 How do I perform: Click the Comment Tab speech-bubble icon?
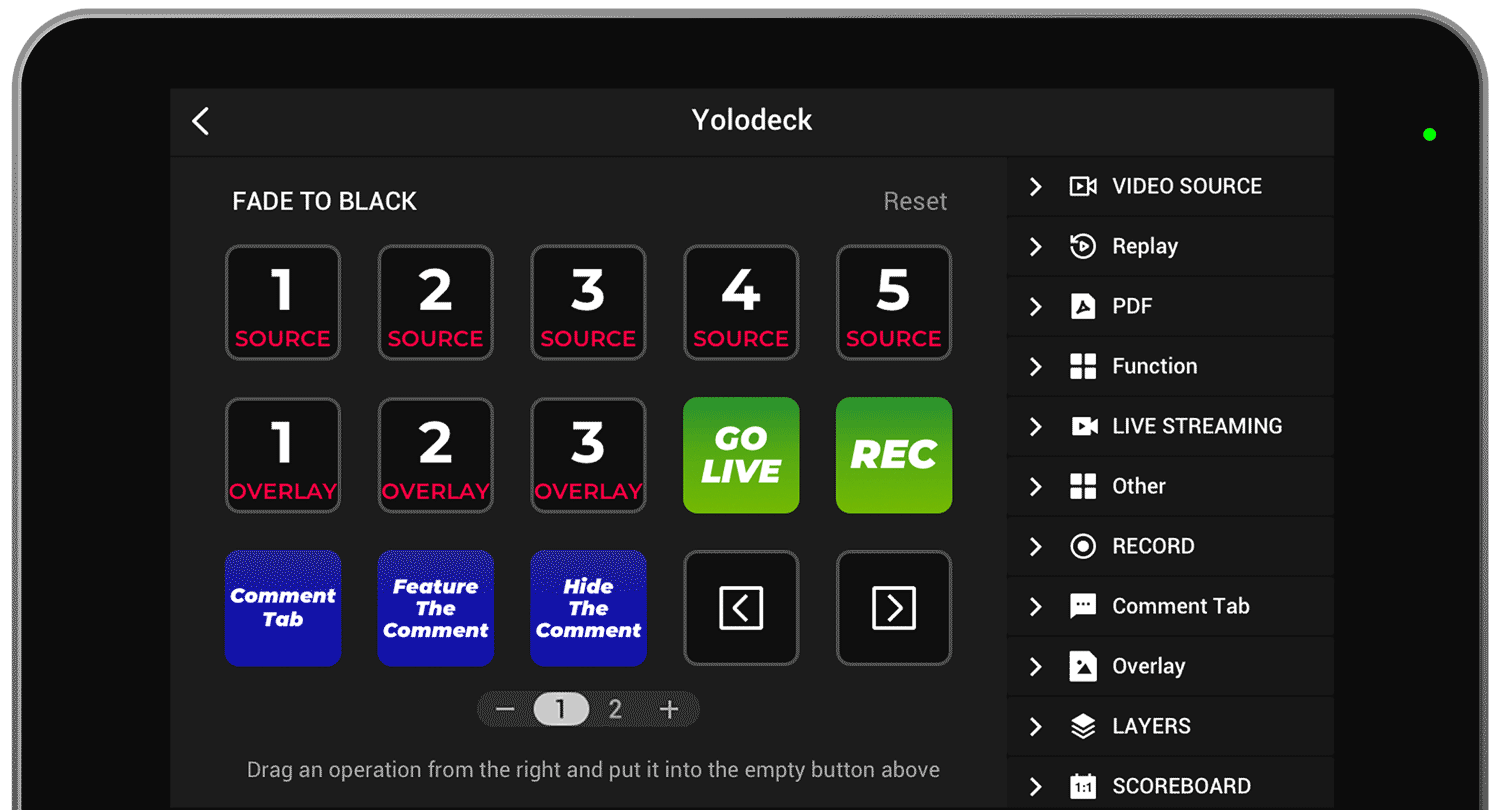1083,607
